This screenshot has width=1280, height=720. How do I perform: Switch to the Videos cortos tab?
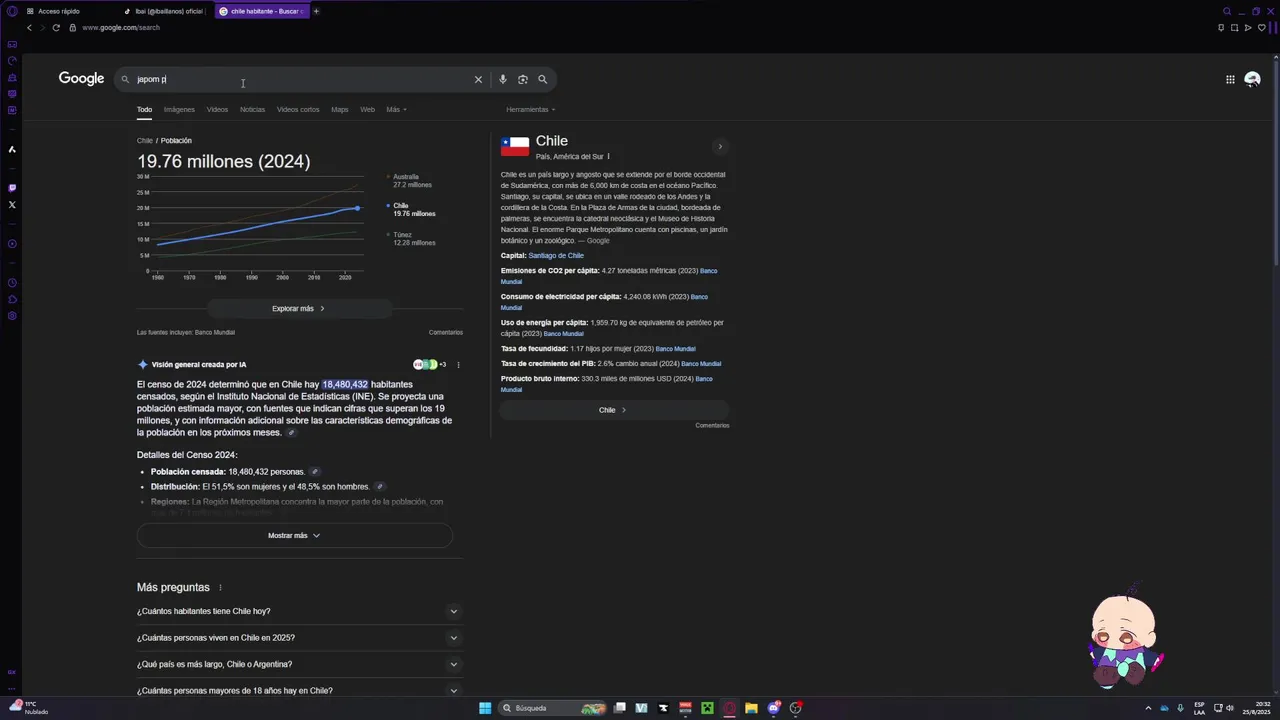(298, 110)
